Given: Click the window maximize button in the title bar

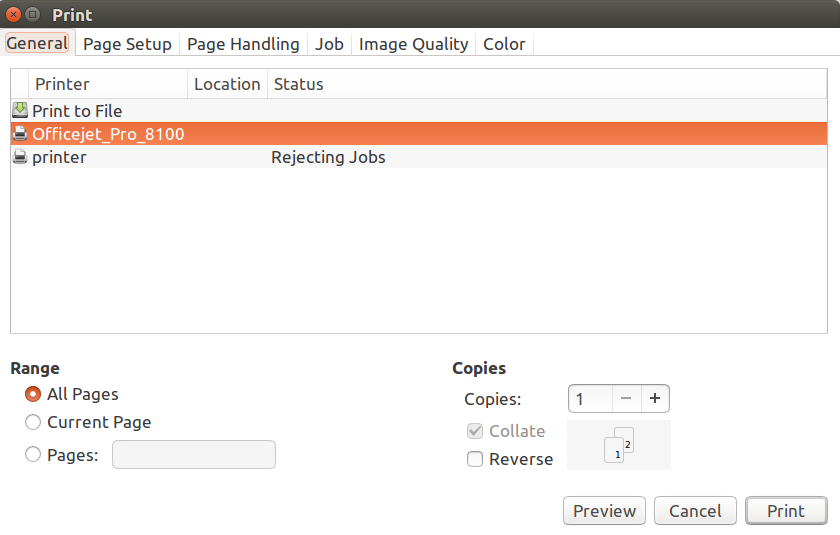Looking at the screenshot, I should click(x=33, y=14).
